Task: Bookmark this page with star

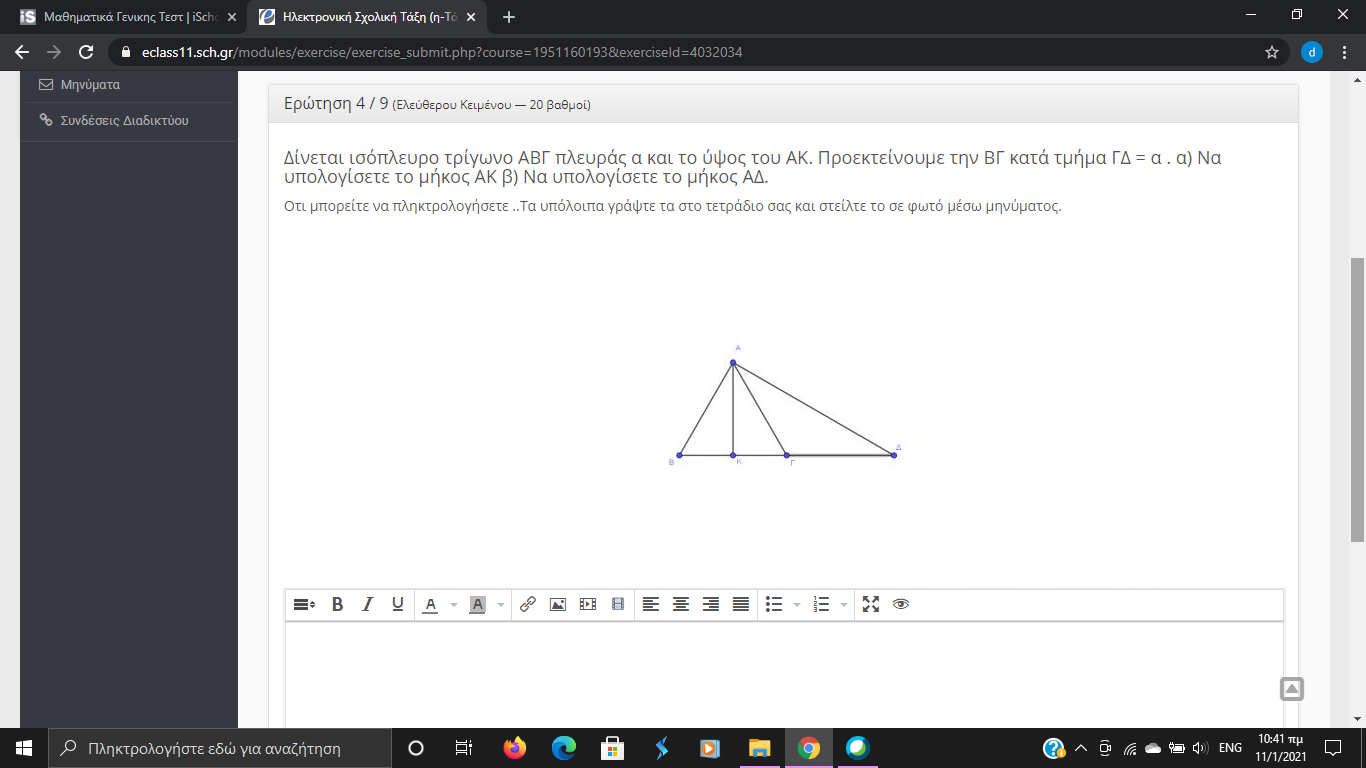Action: pyautogui.click(x=1272, y=52)
